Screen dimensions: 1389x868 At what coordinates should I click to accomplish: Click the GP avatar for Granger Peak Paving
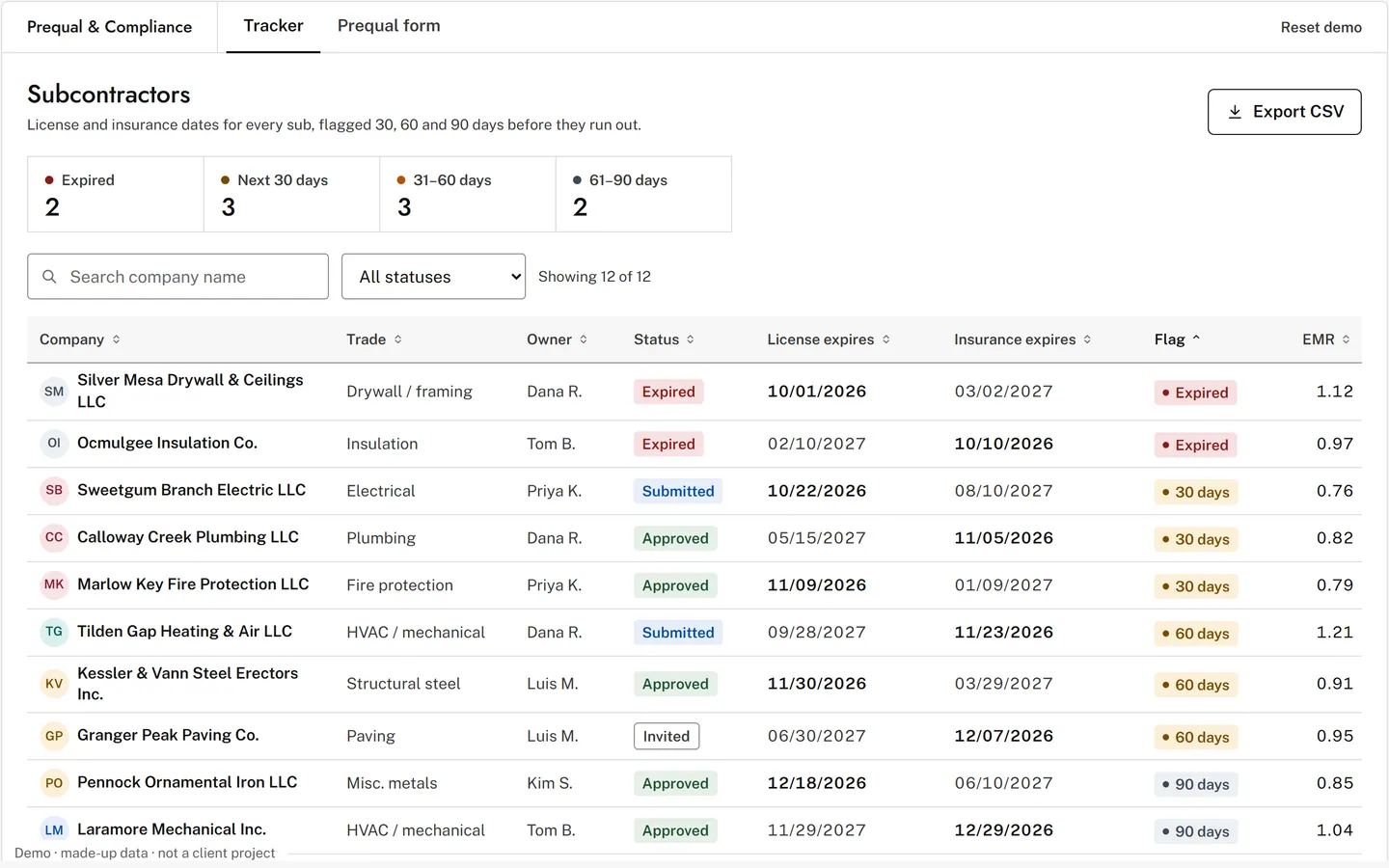point(54,737)
